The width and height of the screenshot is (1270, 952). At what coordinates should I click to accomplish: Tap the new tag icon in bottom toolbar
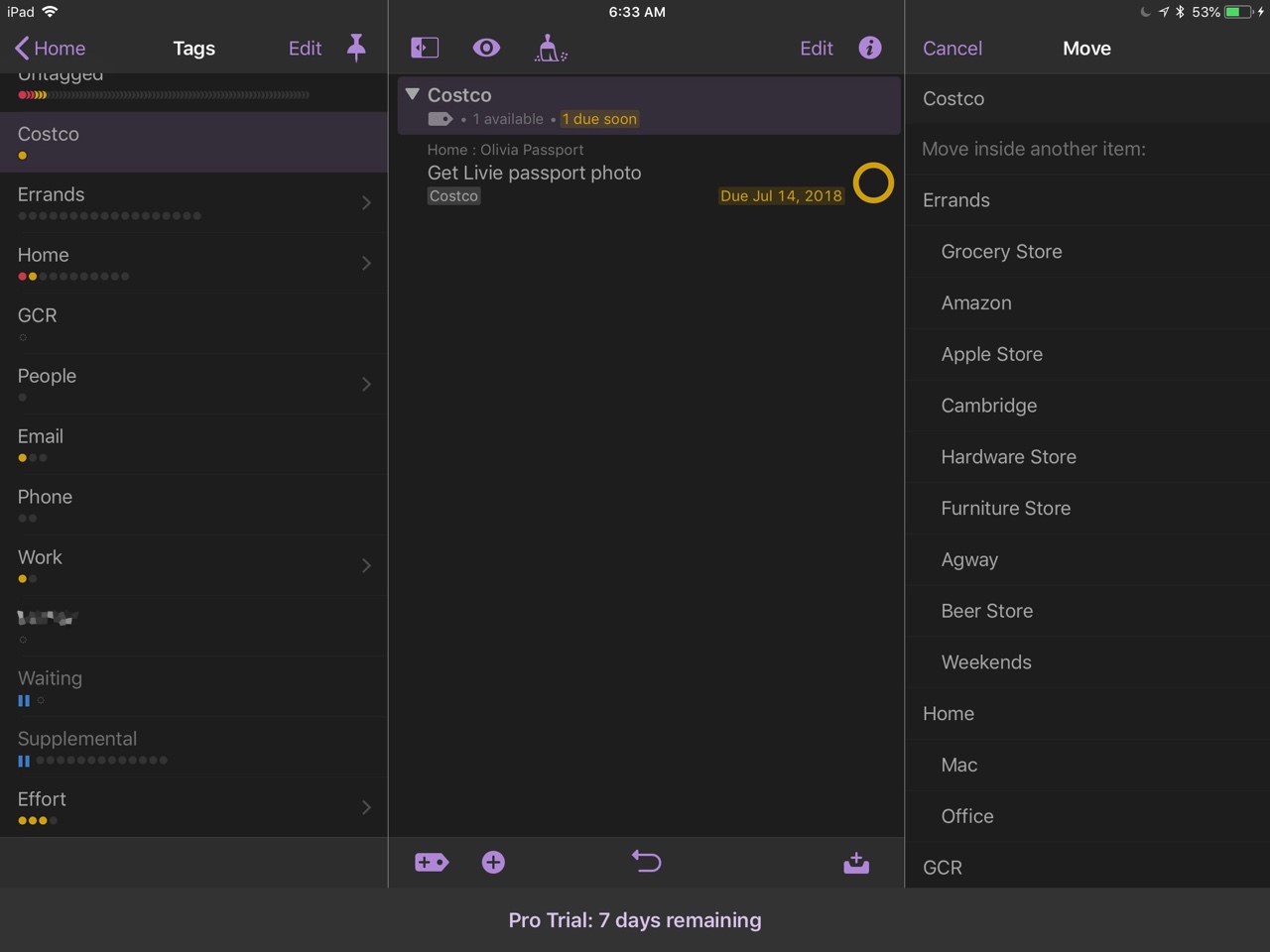click(432, 863)
